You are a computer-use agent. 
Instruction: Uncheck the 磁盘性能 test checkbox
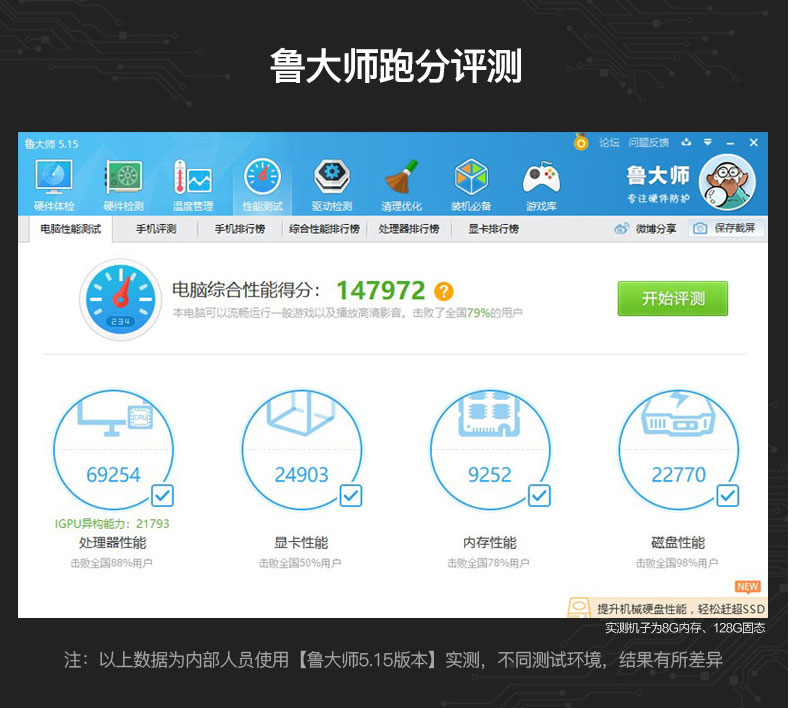pos(727,496)
